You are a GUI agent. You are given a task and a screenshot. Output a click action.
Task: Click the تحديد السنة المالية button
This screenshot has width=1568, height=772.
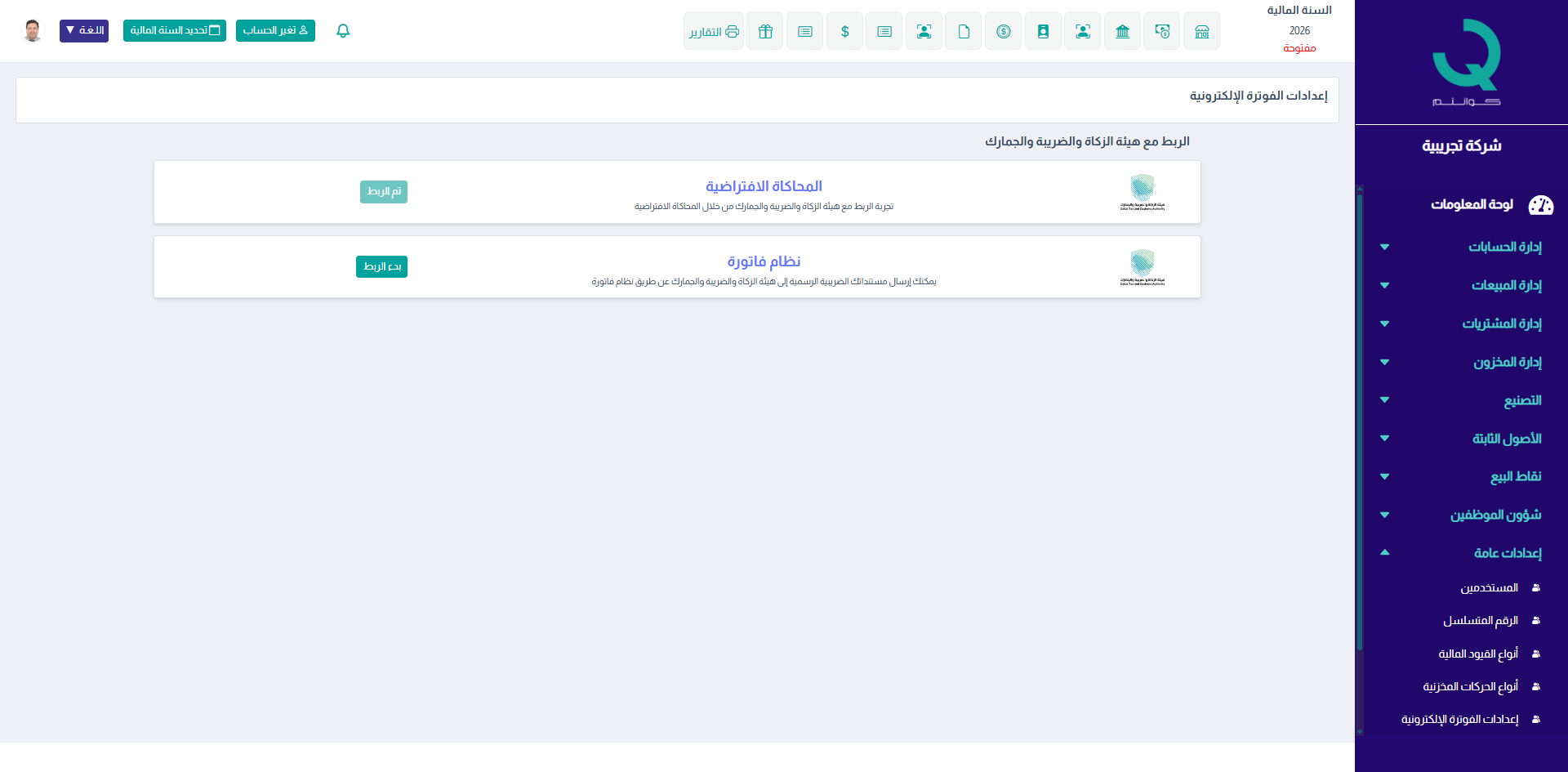point(175,31)
